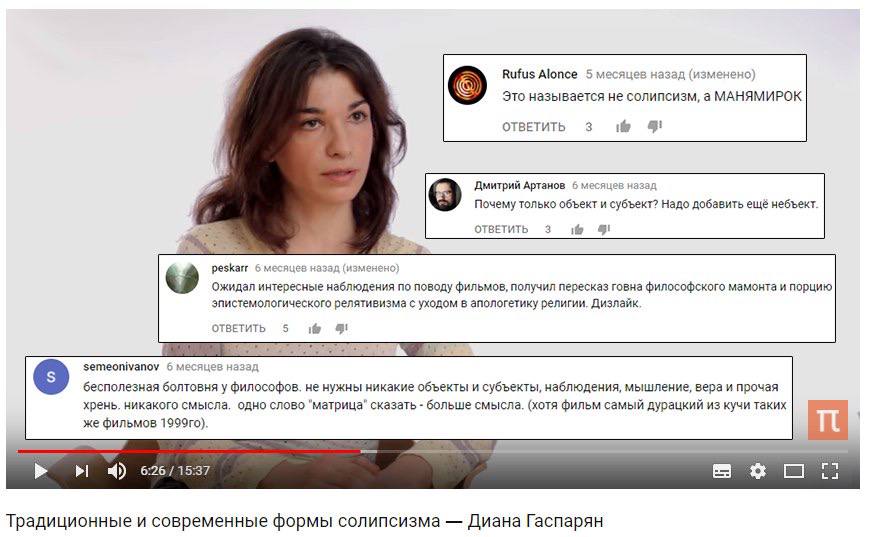
Task: Click the orange channel watermark logo
Action: tap(828, 420)
